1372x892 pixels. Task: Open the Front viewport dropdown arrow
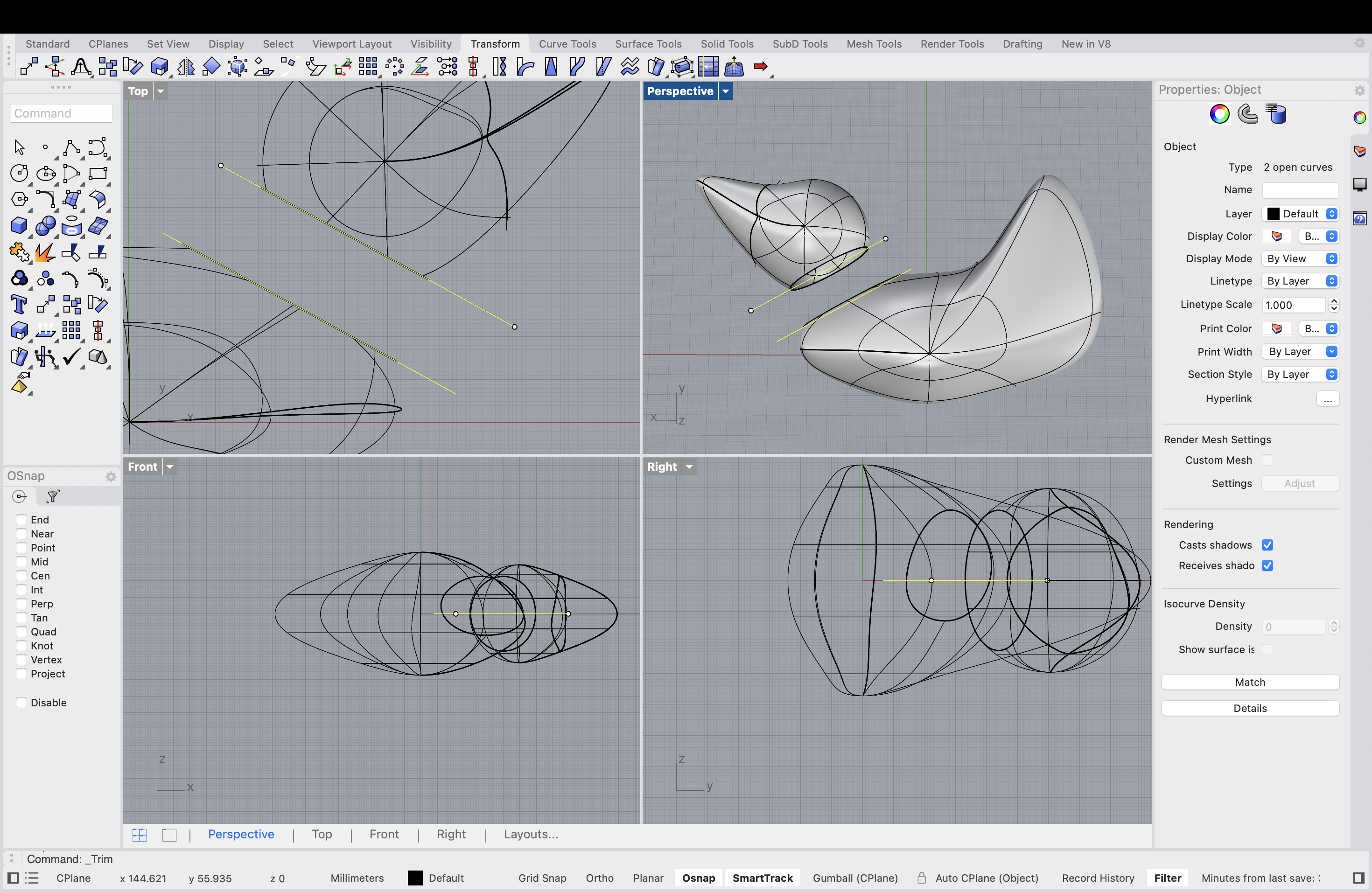pyautogui.click(x=169, y=467)
